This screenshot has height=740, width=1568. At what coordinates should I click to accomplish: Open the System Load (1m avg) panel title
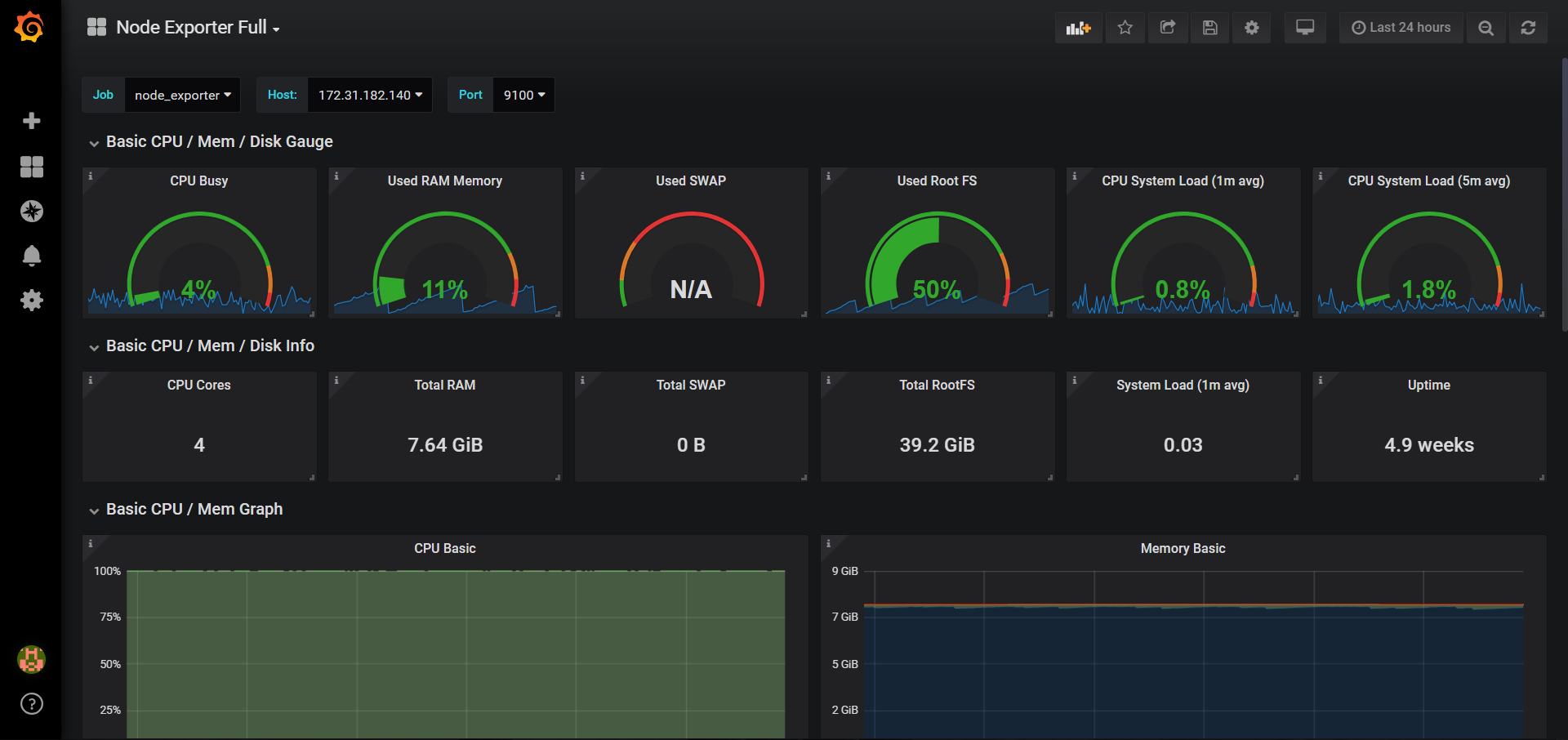coord(1183,385)
